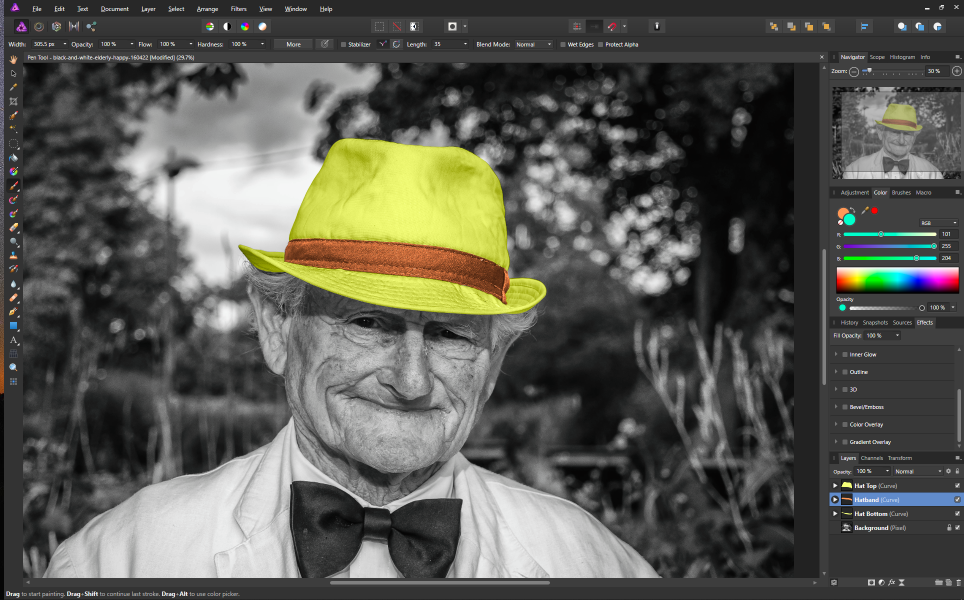Viewport: 964px width, 600px height.
Task: Open the Blend Mode dropdown in the context toolbar
Action: (x=533, y=44)
